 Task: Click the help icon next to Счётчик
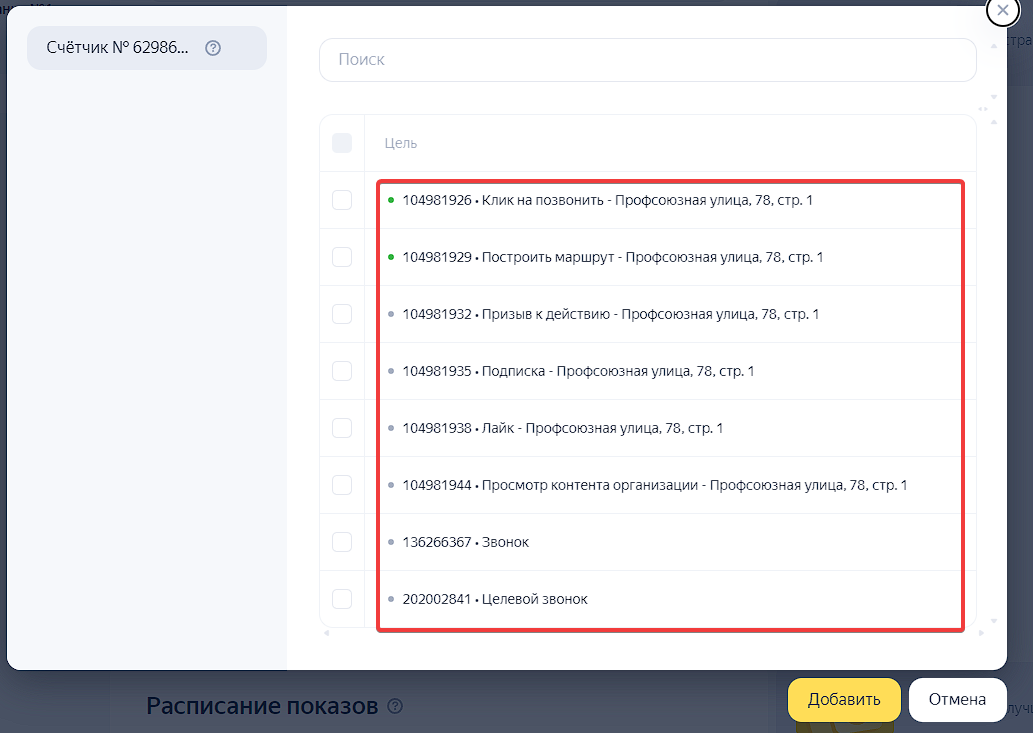click(213, 48)
